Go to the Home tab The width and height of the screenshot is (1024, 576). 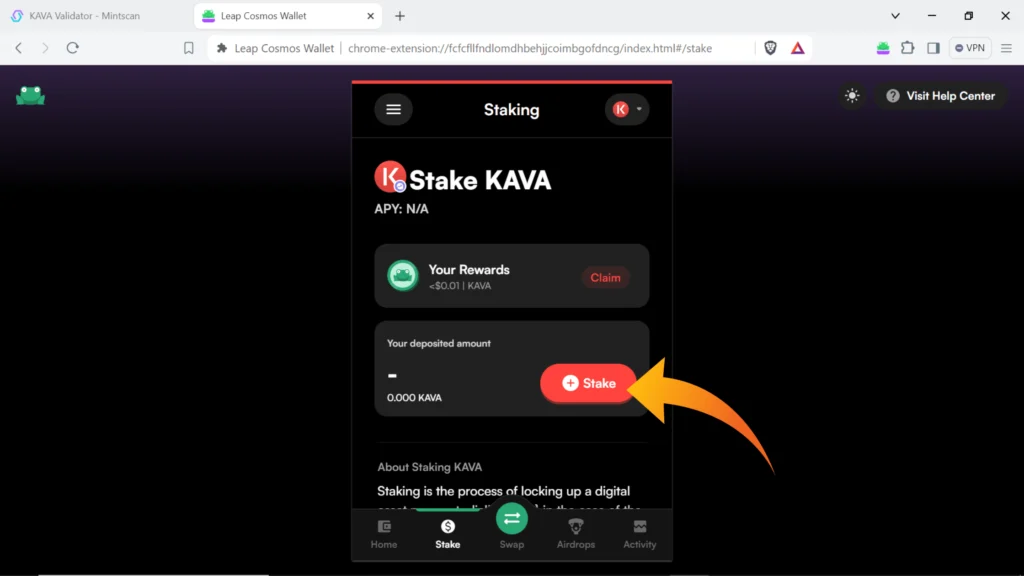point(384,534)
